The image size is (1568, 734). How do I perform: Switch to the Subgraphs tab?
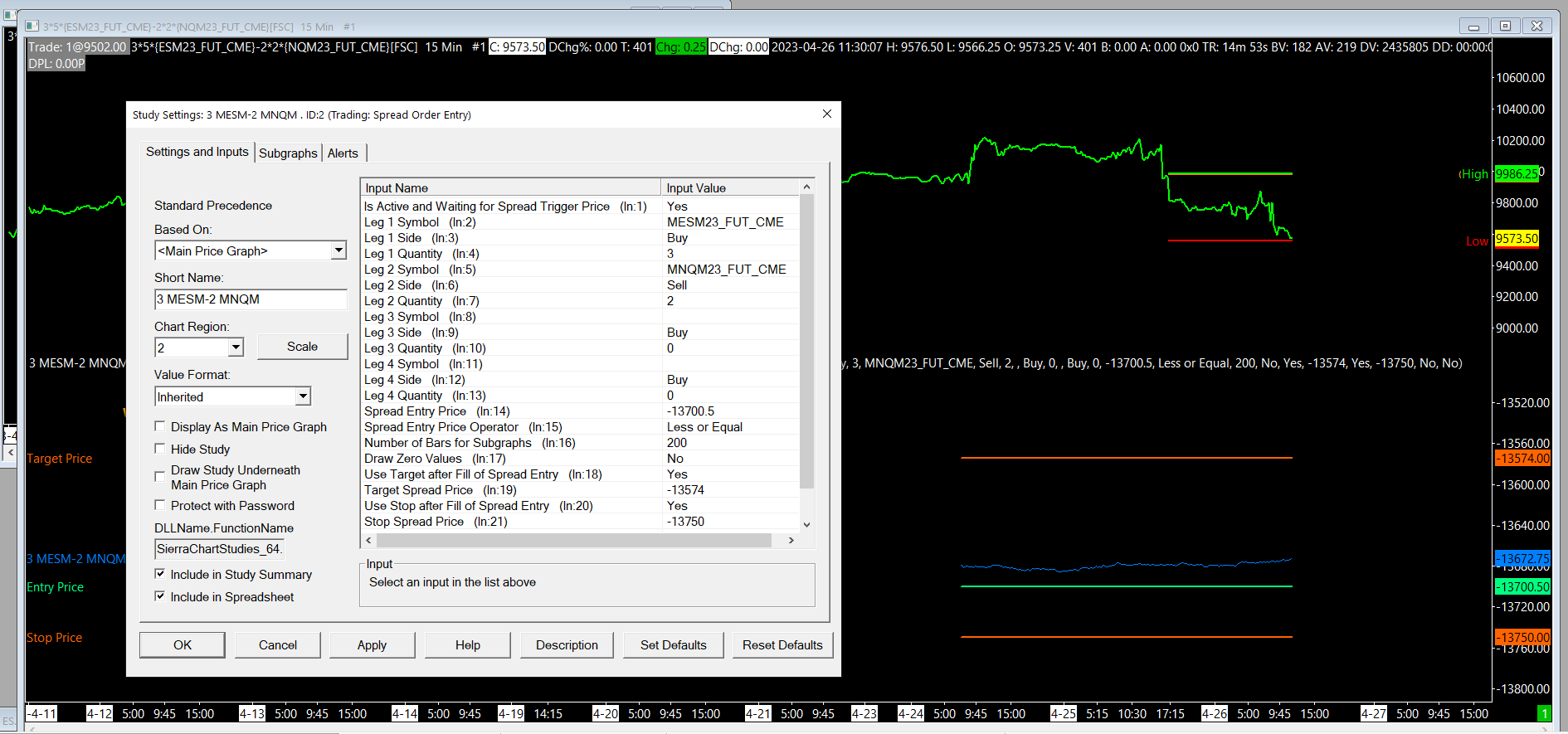pos(288,153)
